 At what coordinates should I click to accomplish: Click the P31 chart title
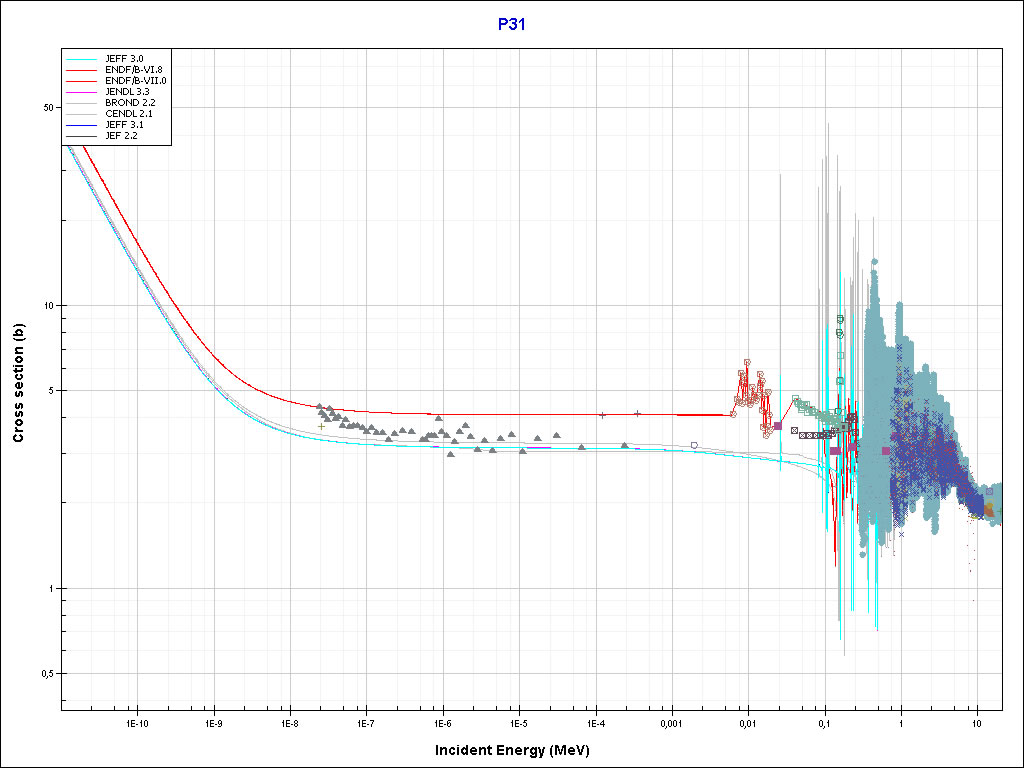pyautogui.click(x=511, y=25)
